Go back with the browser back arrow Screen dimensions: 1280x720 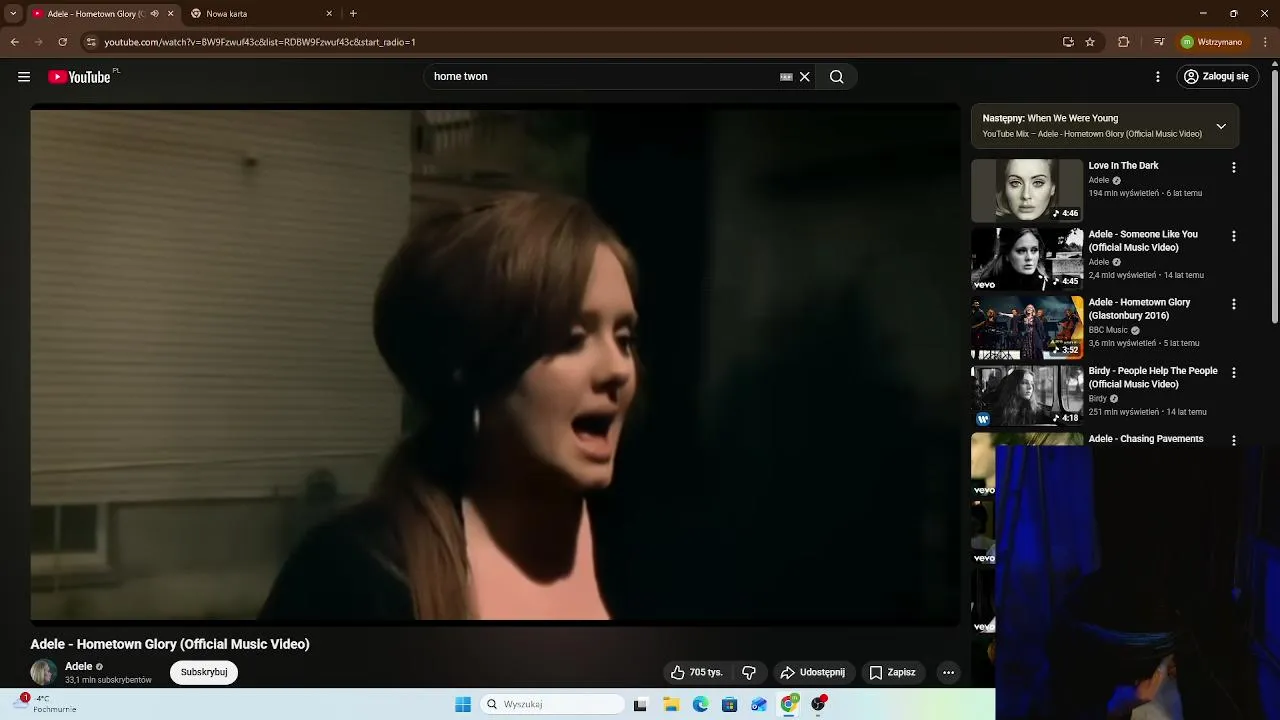[x=14, y=42]
